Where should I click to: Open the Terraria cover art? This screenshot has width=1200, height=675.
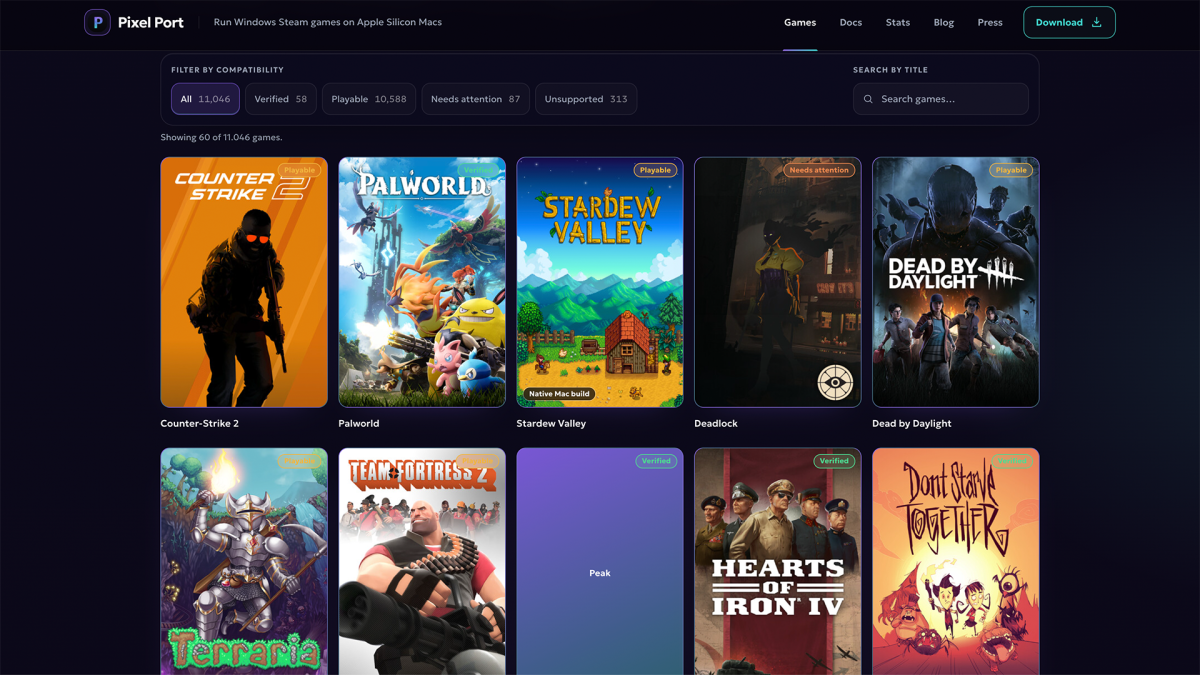click(x=244, y=562)
